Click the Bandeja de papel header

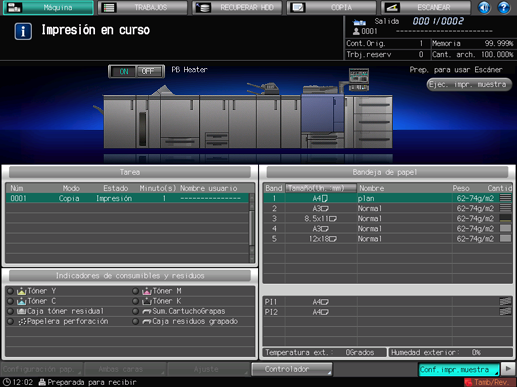(x=387, y=172)
